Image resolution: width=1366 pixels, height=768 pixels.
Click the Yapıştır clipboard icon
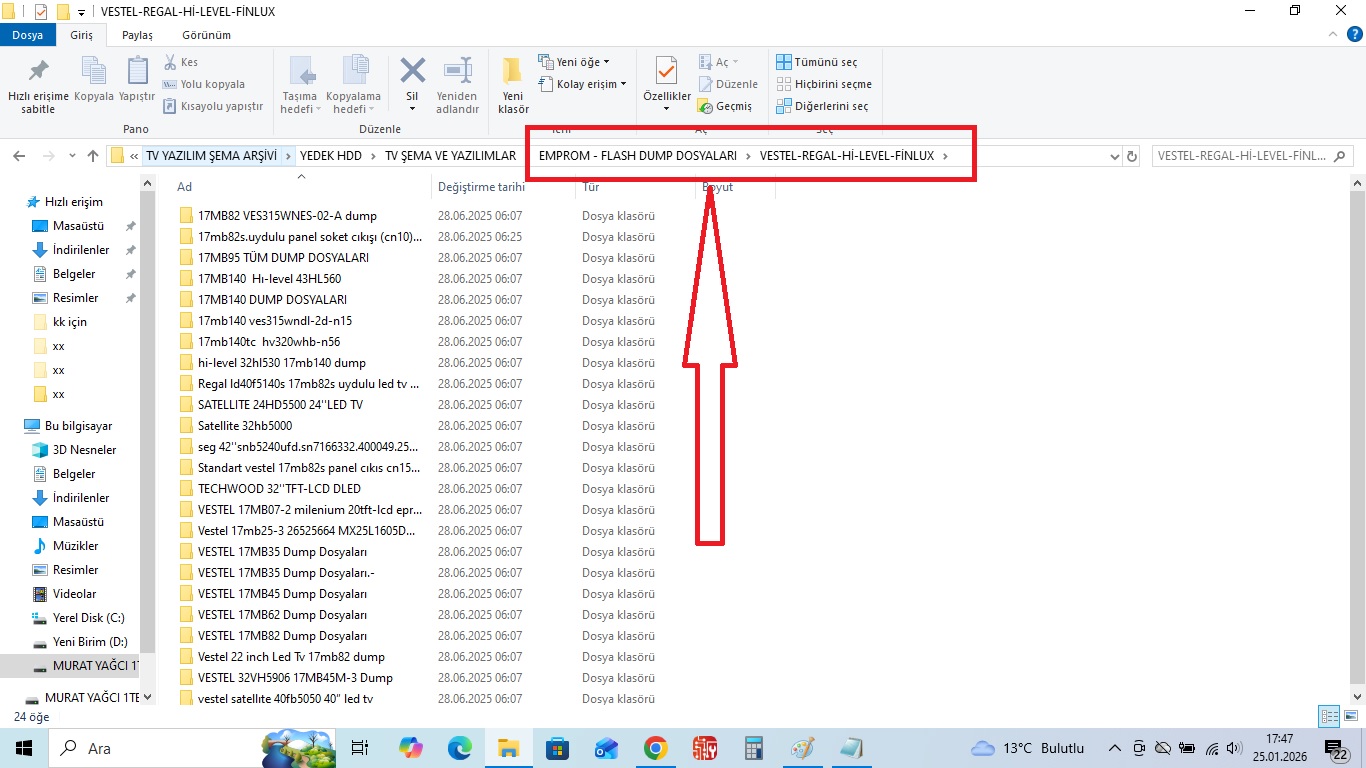click(x=137, y=71)
